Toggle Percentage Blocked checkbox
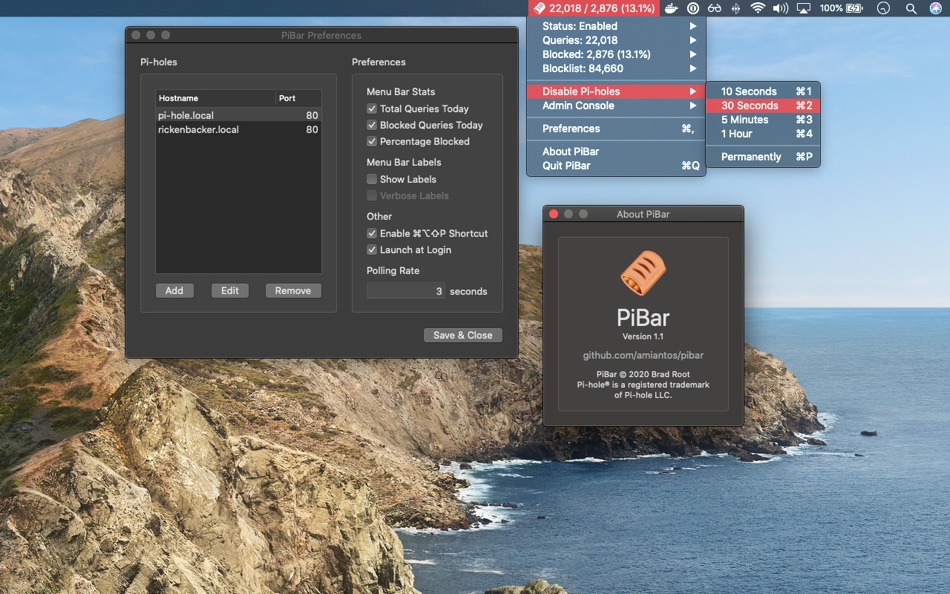Viewport: 950px width, 594px height. (372, 141)
